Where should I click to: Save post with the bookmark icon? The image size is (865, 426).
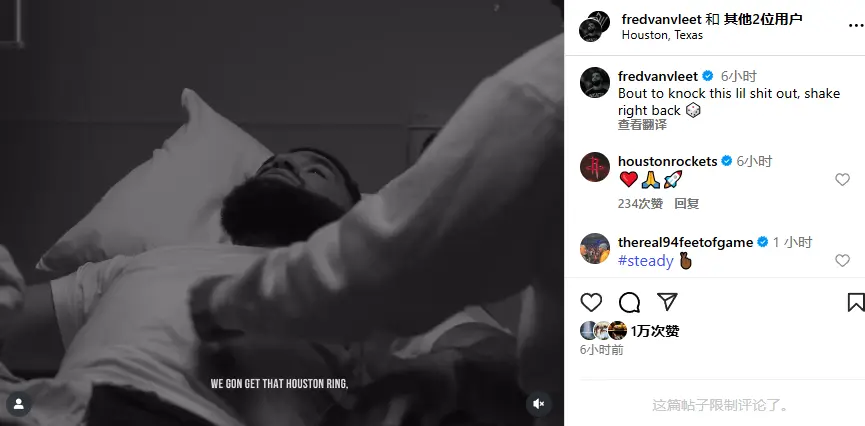point(856,302)
